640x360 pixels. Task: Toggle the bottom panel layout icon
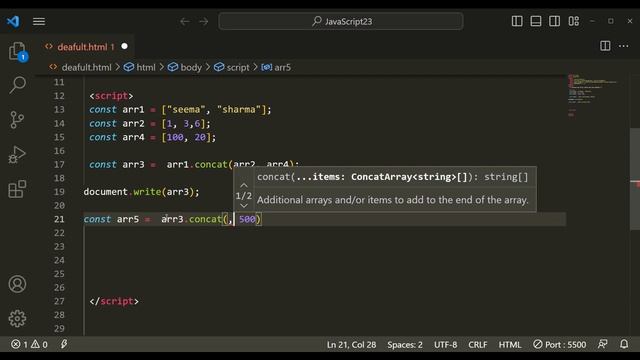point(536,21)
